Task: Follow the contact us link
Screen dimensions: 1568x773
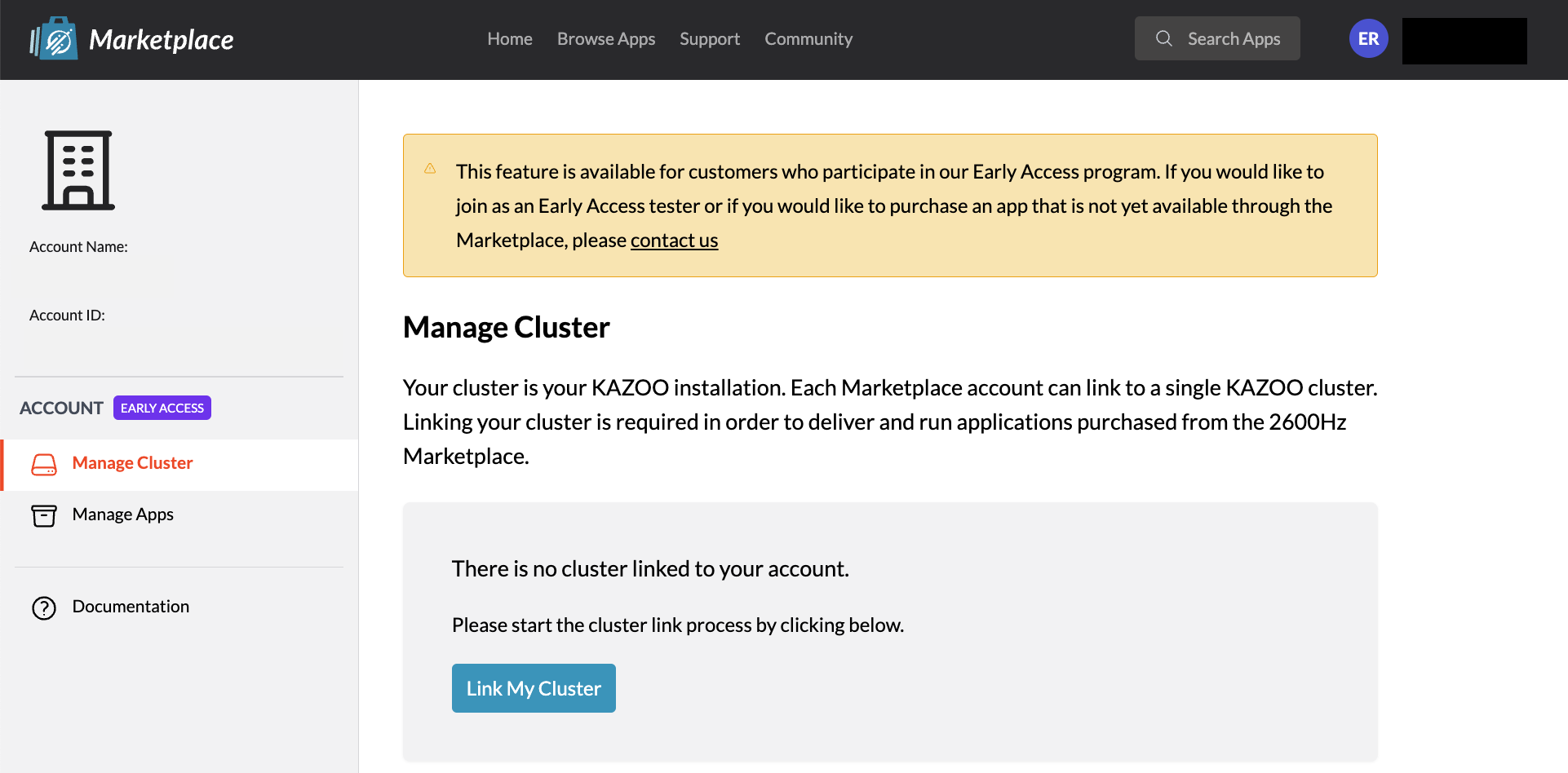Action: click(x=674, y=241)
